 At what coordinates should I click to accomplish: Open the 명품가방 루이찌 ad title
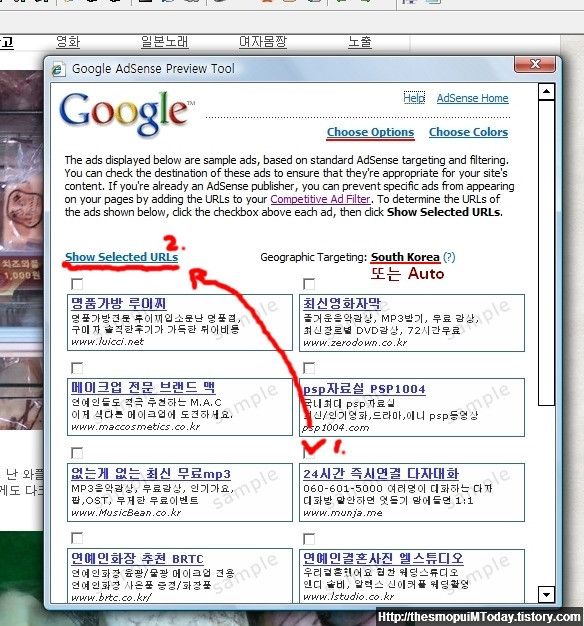118,303
